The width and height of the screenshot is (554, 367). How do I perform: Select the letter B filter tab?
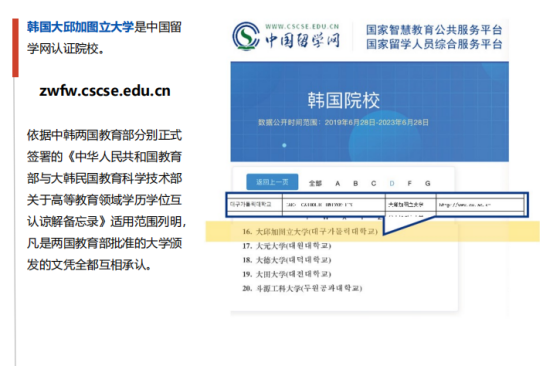point(355,183)
